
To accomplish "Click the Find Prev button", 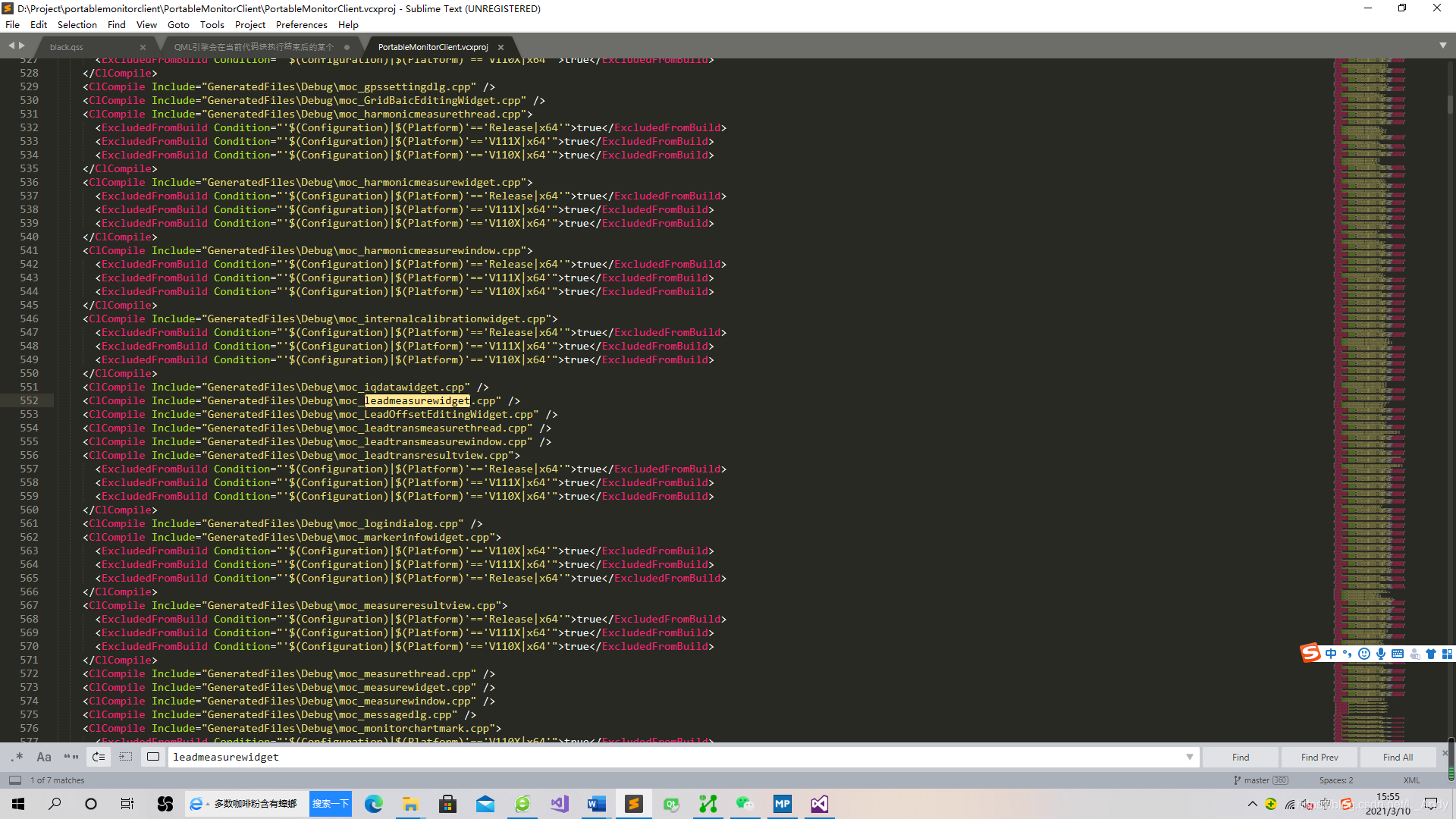I will [x=1319, y=757].
